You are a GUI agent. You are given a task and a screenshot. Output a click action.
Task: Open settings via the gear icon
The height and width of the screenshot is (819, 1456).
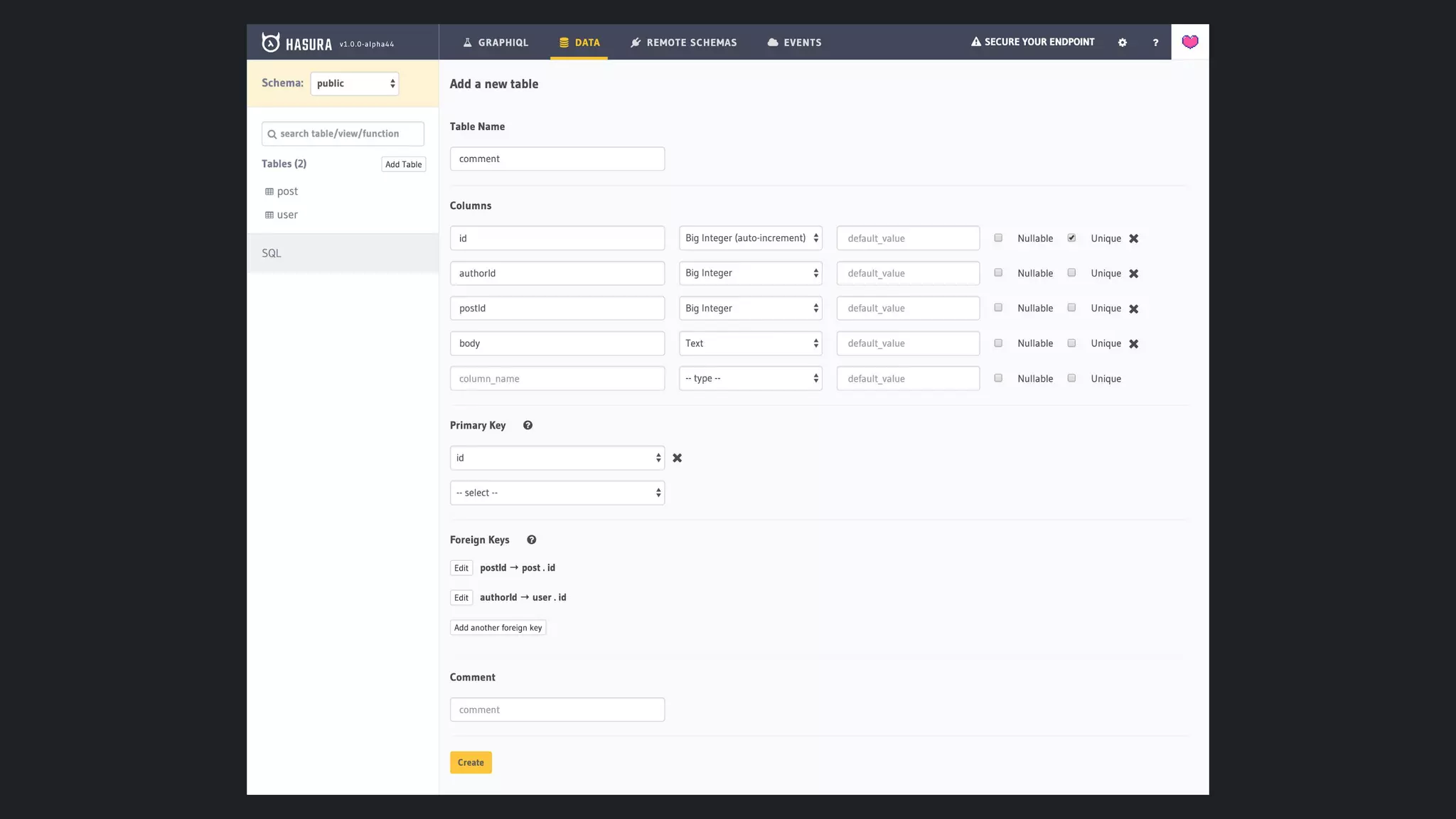pyautogui.click(x=1123, y=43)
